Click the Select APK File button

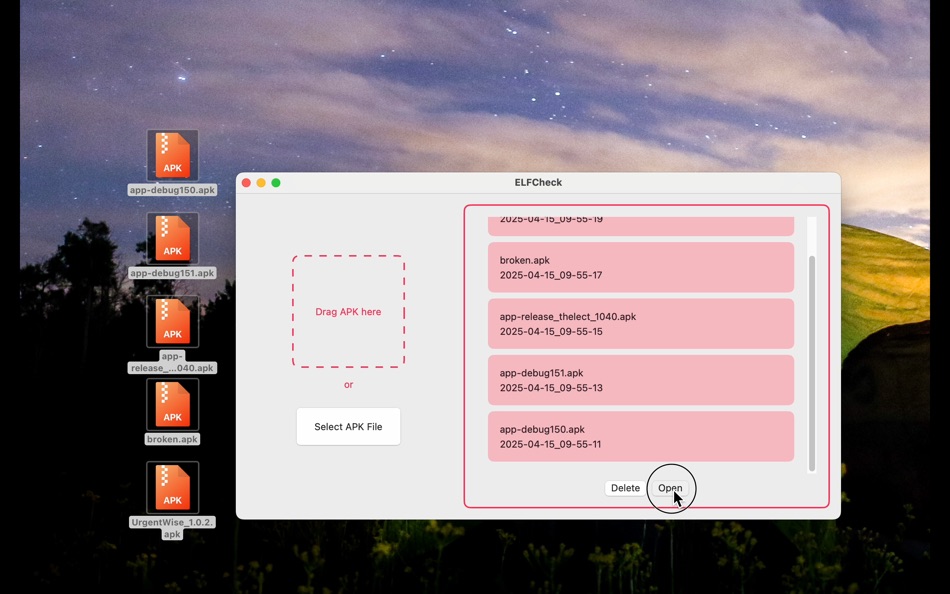348,426
